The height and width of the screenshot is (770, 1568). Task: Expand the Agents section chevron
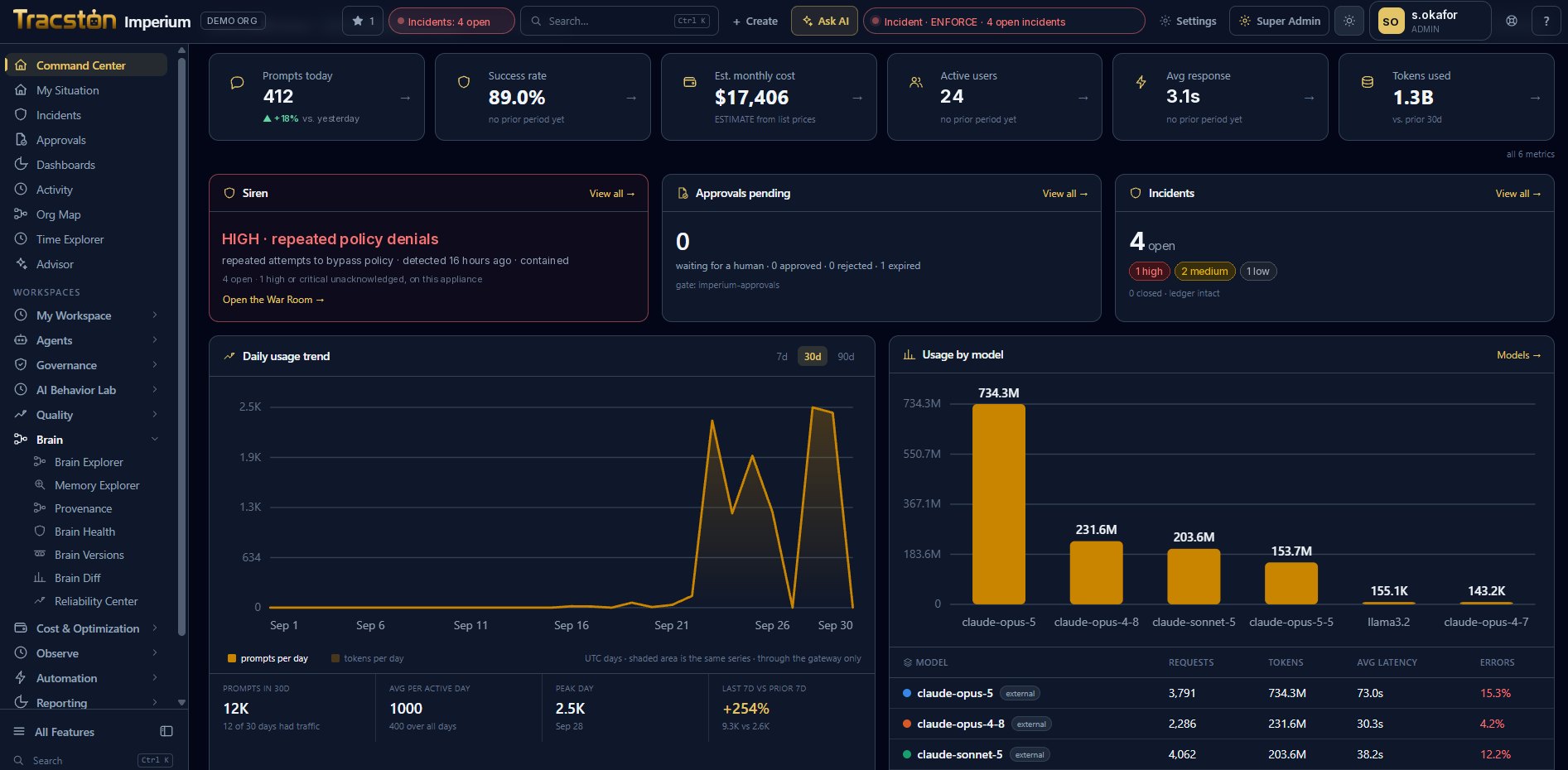[155, 340]
